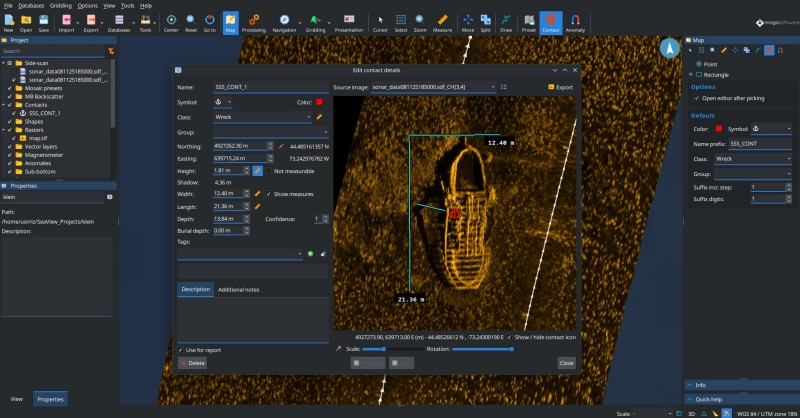The width and height of the screenshot is (800, 418).
Task: Click the Center view toolbar icon
Action: (171, 23)
